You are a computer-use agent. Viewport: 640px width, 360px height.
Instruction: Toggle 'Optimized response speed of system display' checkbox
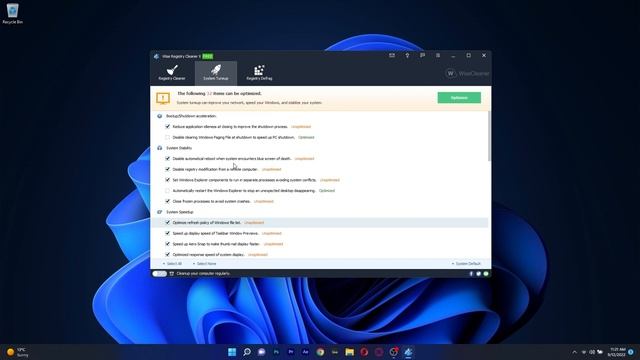pos(167,254)
